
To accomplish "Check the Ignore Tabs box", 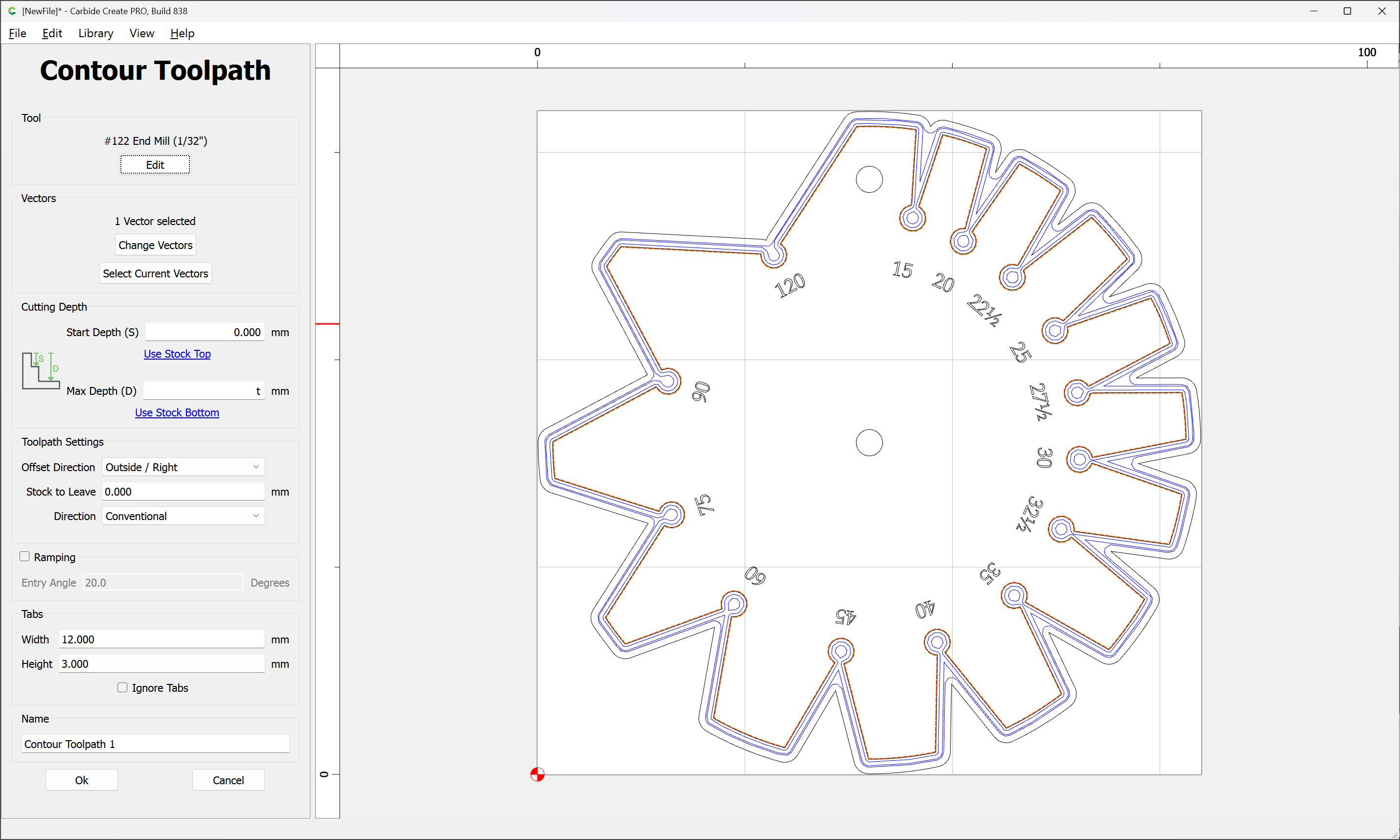I will pyautogui.click(x=122, y=688).
